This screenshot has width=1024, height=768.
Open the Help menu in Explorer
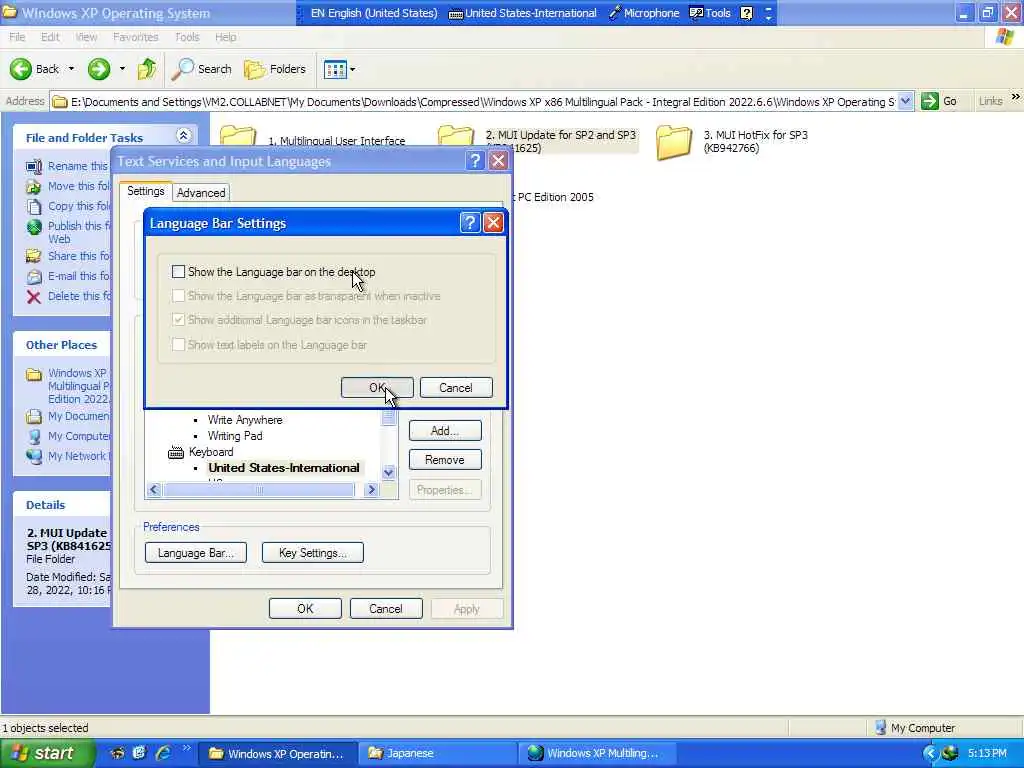pos(225,37)
